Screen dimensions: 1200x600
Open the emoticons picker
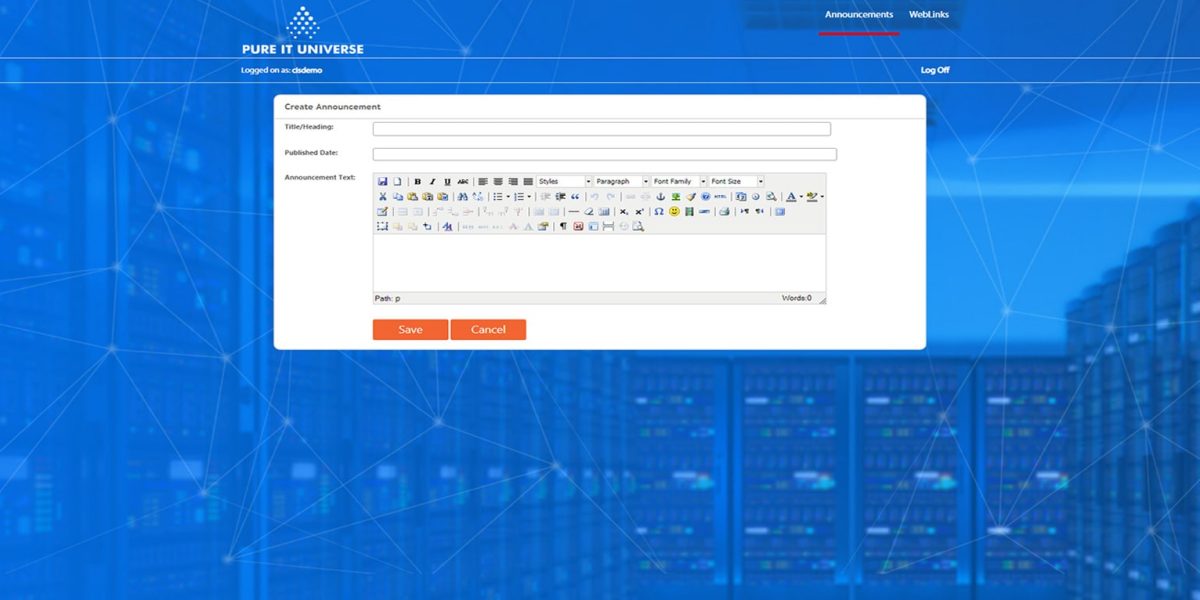674,210
